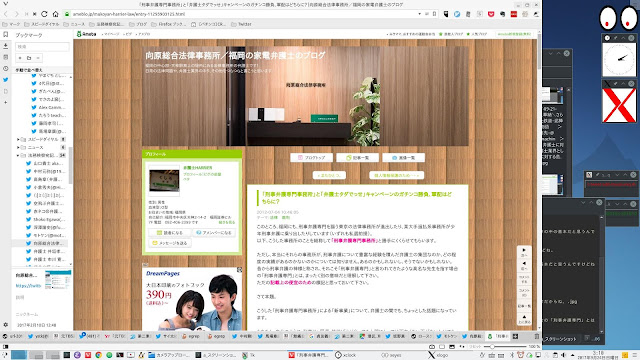Open a new tab with plus button
The height and width of the screenshot is (360, 640).
click(516, 336)
